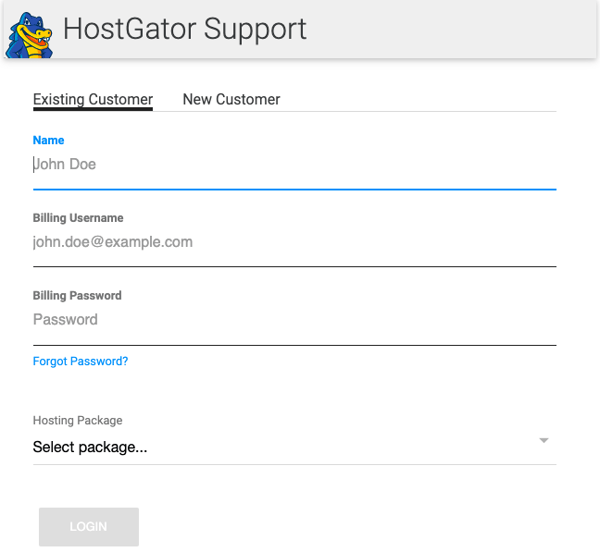The image size is (600, 552).
Task: Click into the Billing Username field
Action: pos(294,242)
